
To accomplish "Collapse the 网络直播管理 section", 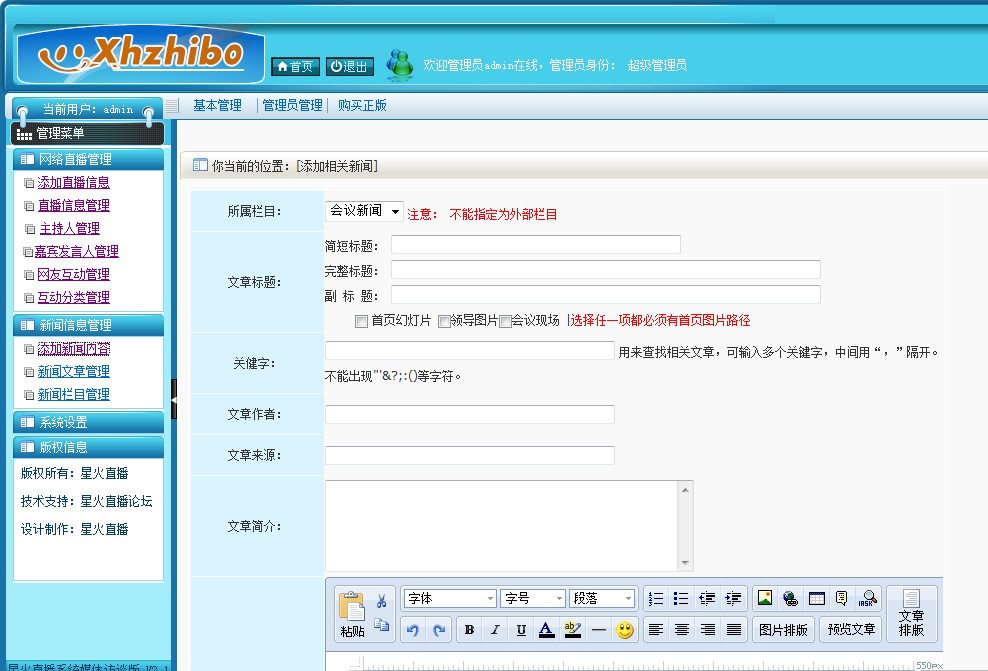I will pos(88,159).
